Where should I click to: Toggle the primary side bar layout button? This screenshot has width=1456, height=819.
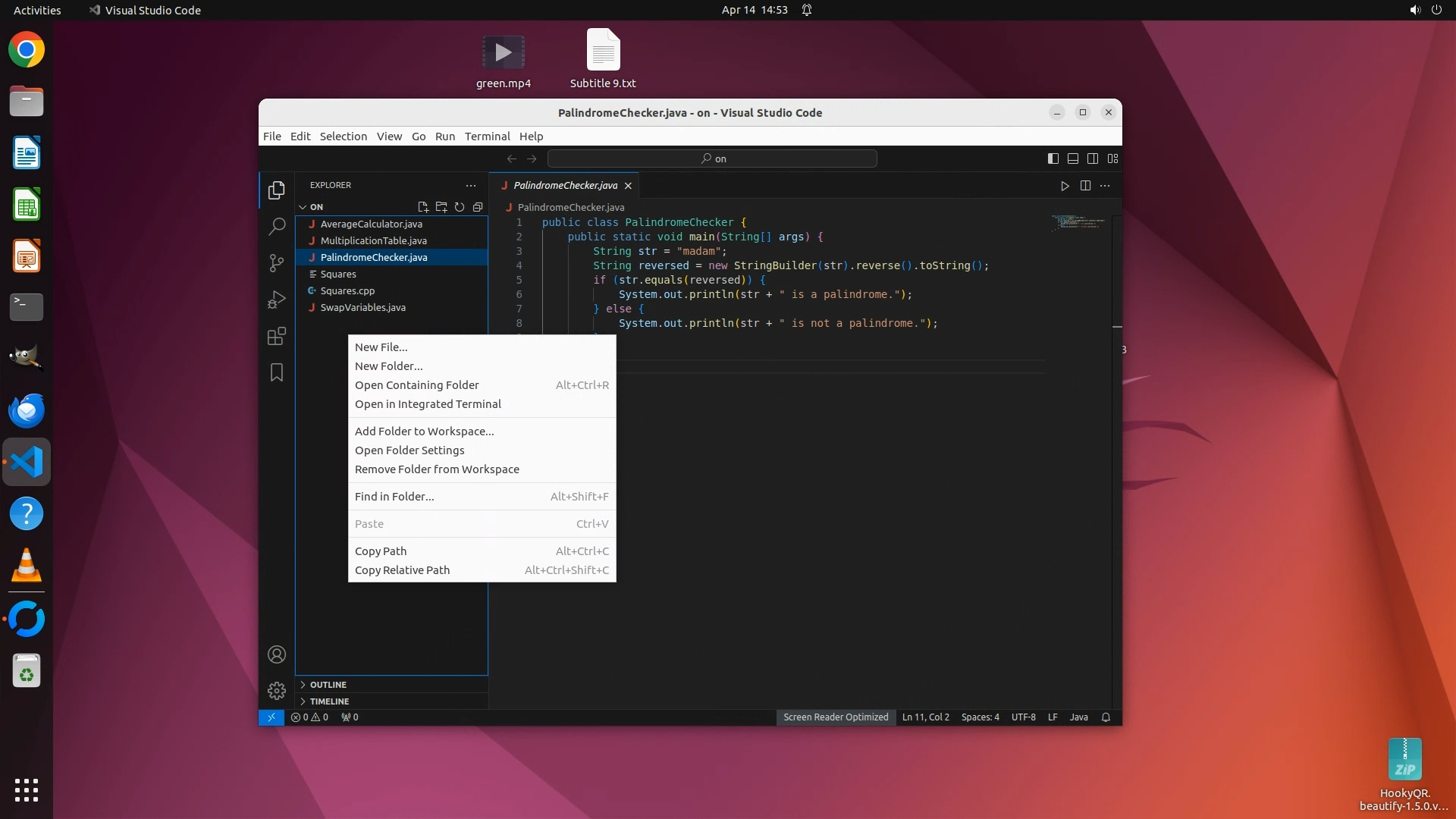[x=1053, y=158]
